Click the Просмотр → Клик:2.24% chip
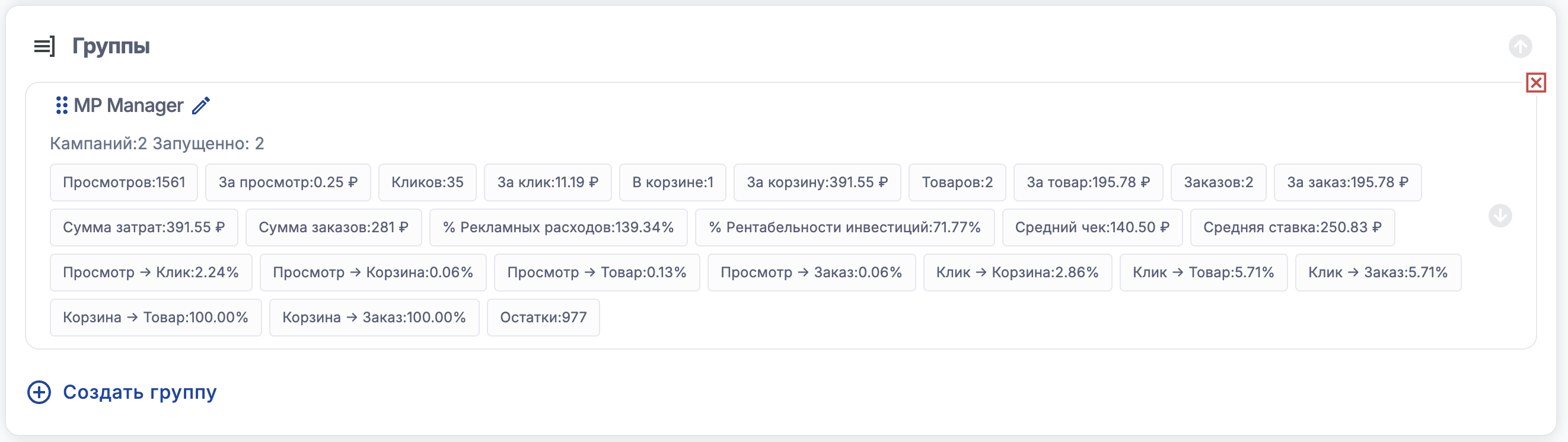The width and height of the screenshot is (1568, 442). tap(151, 273)
